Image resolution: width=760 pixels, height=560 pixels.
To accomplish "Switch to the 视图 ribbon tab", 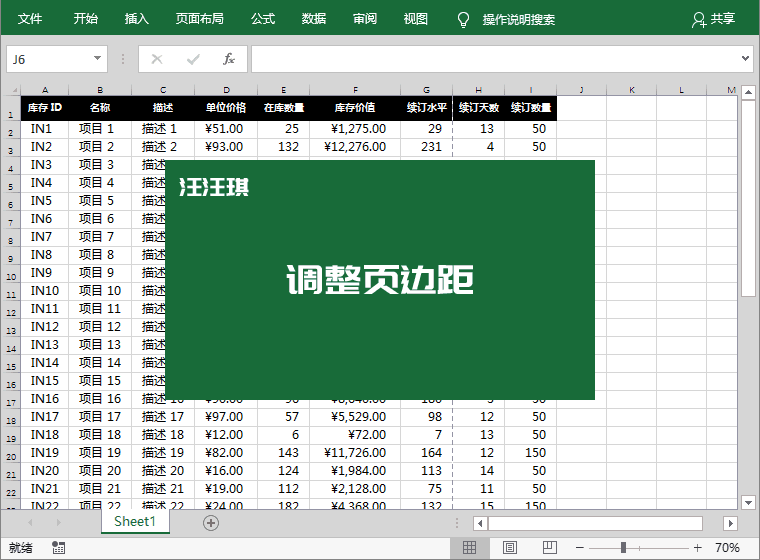I will click(x=416, y=19).
